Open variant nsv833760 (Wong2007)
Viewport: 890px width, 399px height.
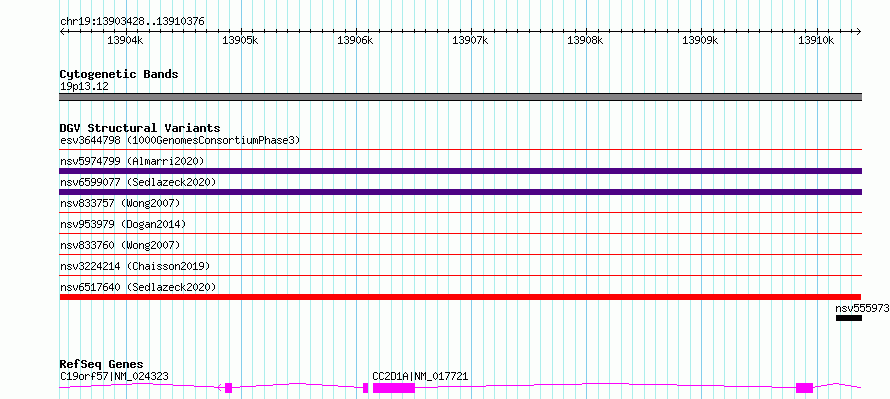[120, 245]
